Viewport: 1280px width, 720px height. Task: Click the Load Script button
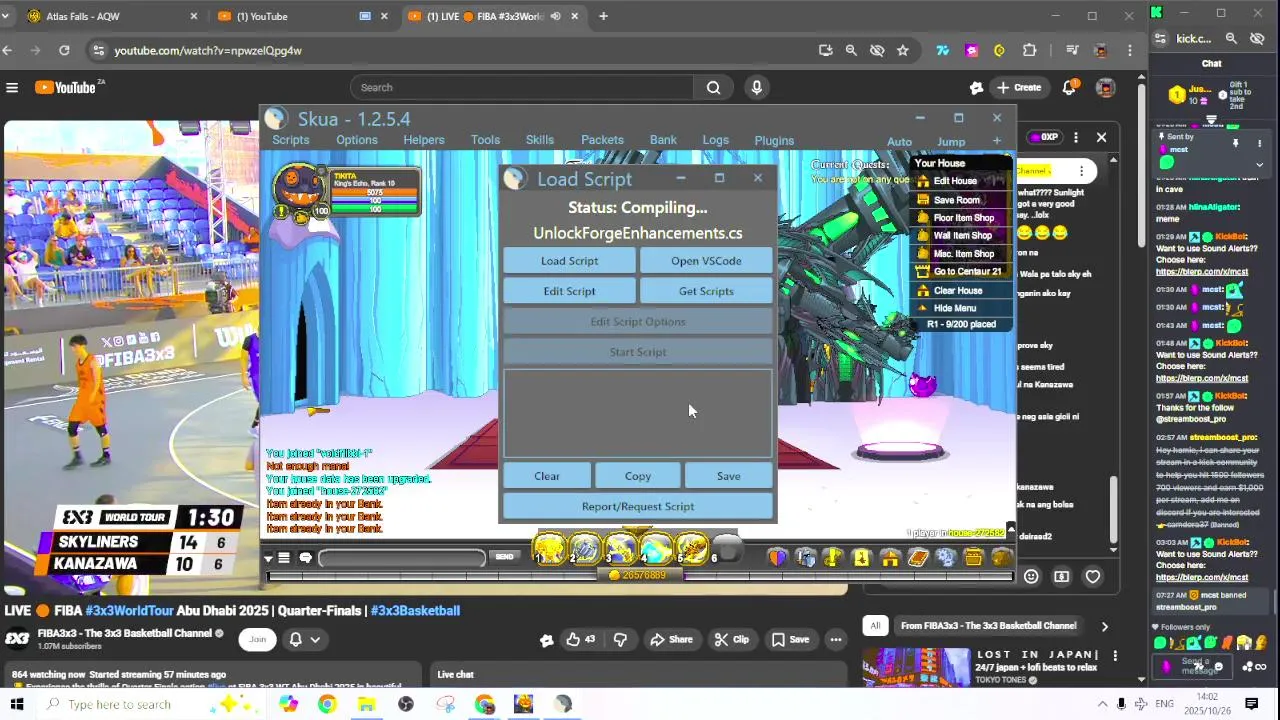[x=569, y=261]
